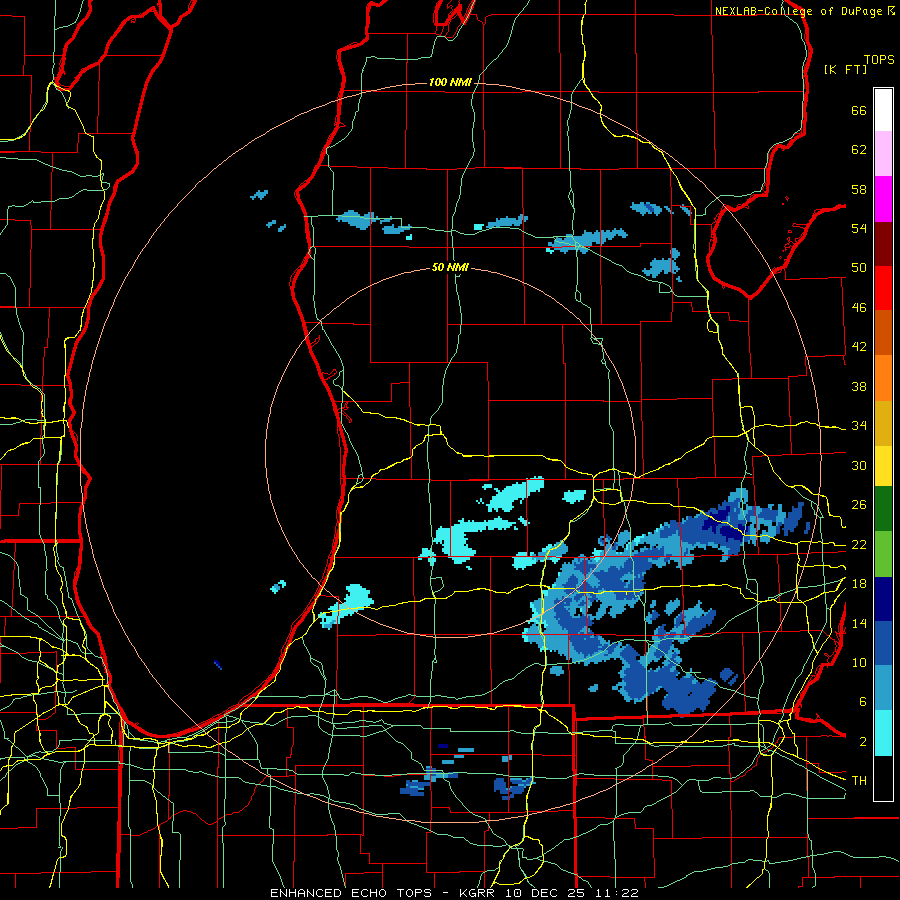
Task: Click the dark red swatch near 50
Action: (883, 243)
